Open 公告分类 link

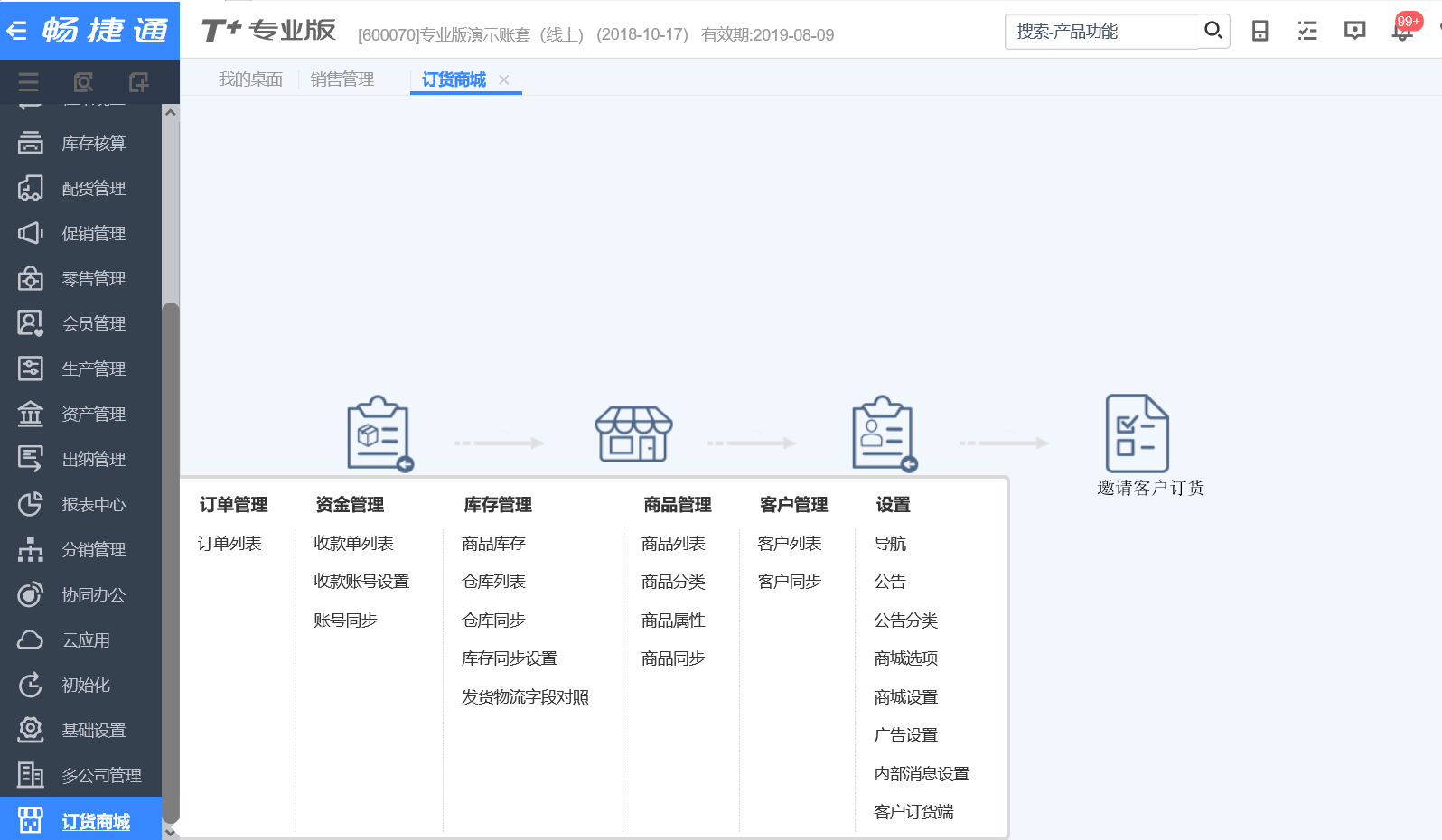(906, 621)
